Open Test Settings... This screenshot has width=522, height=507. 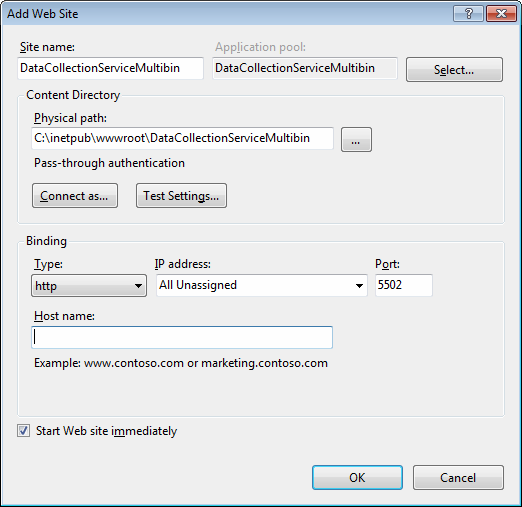pyautogui.click(x=181, y=196)
